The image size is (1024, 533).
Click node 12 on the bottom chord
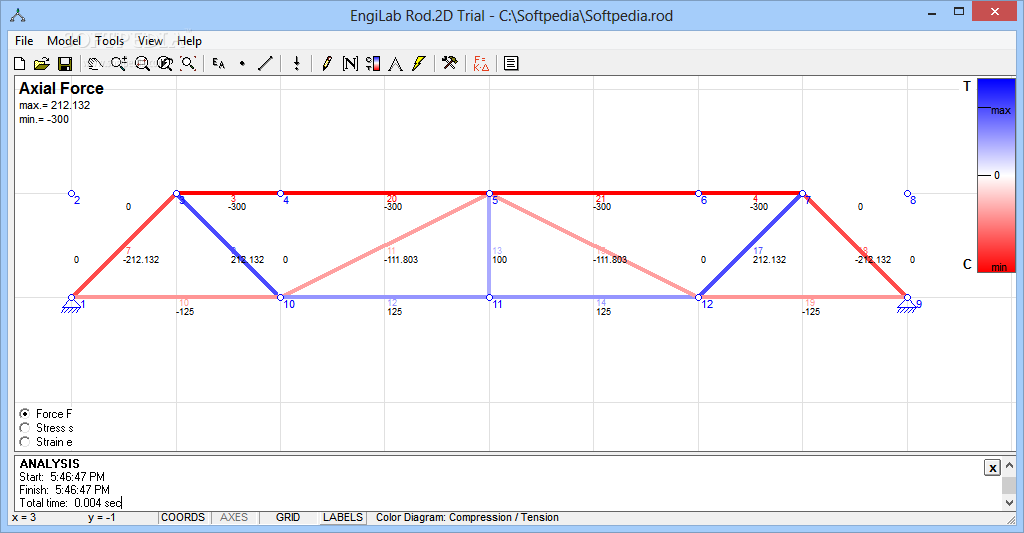(x=699, y=298)
